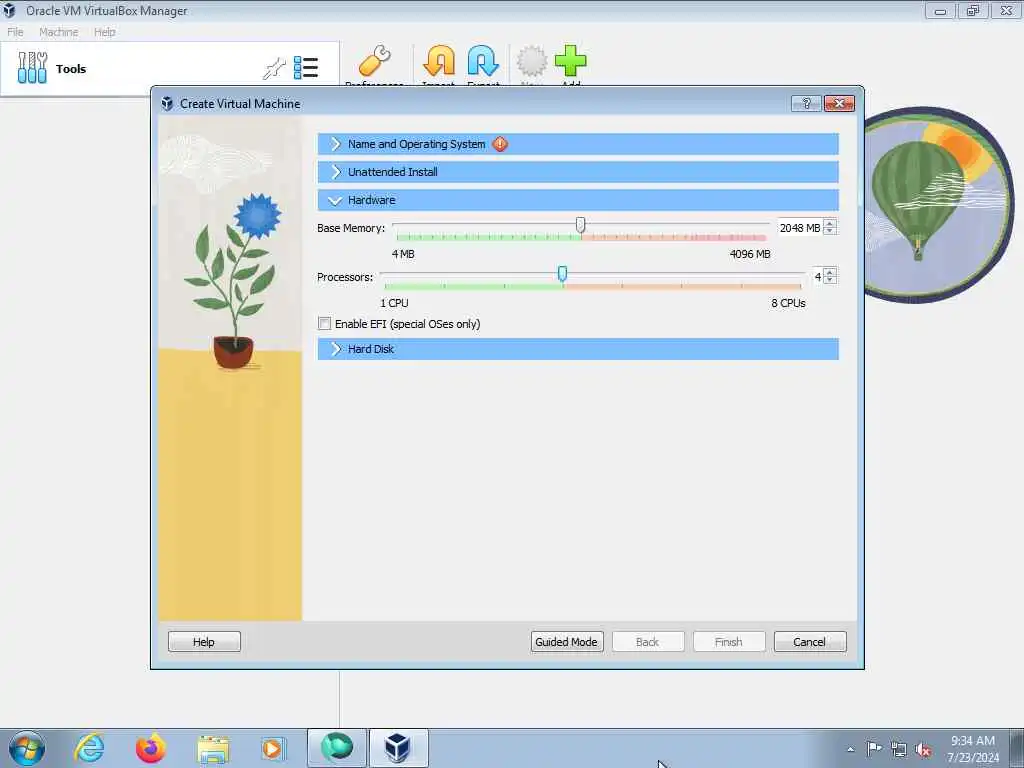Click the Action Center flag icon
The width and height of the screenshot is (1024, 768).
coord(874,748)
